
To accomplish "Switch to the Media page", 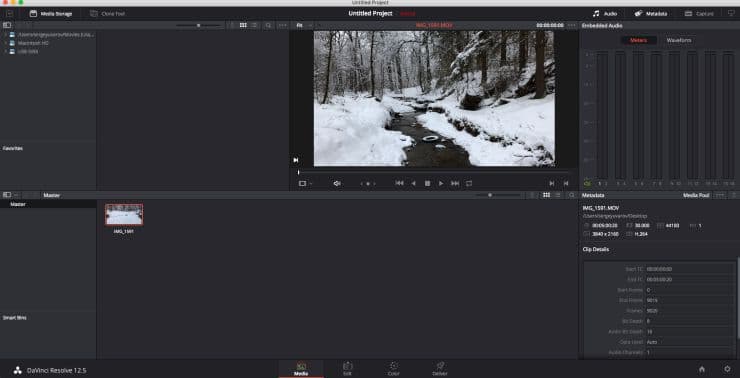I will (301, 369).
